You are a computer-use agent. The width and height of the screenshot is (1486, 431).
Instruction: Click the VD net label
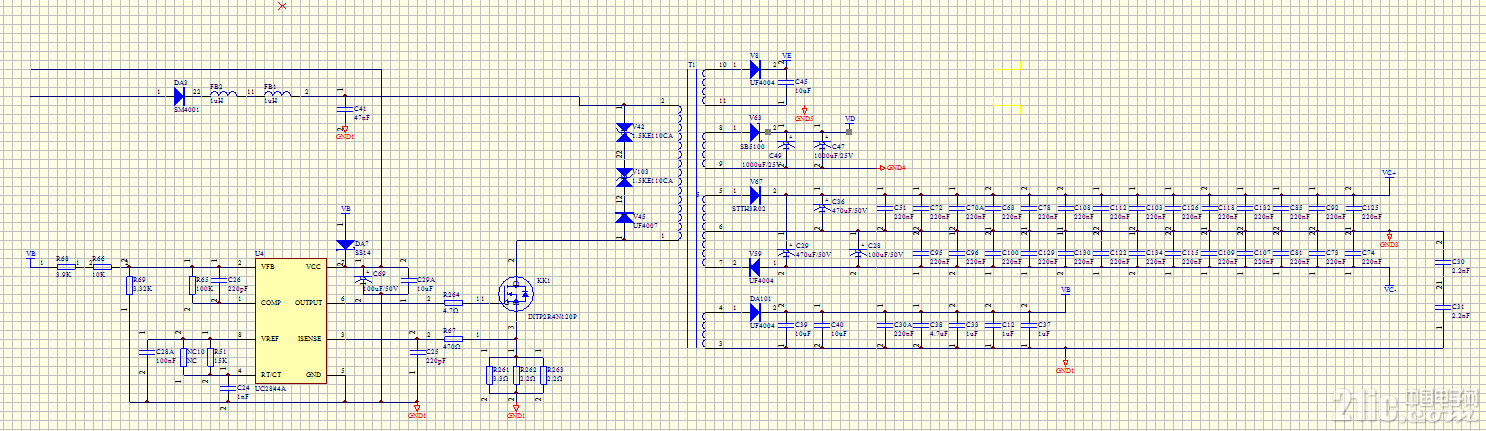(850, 118)
